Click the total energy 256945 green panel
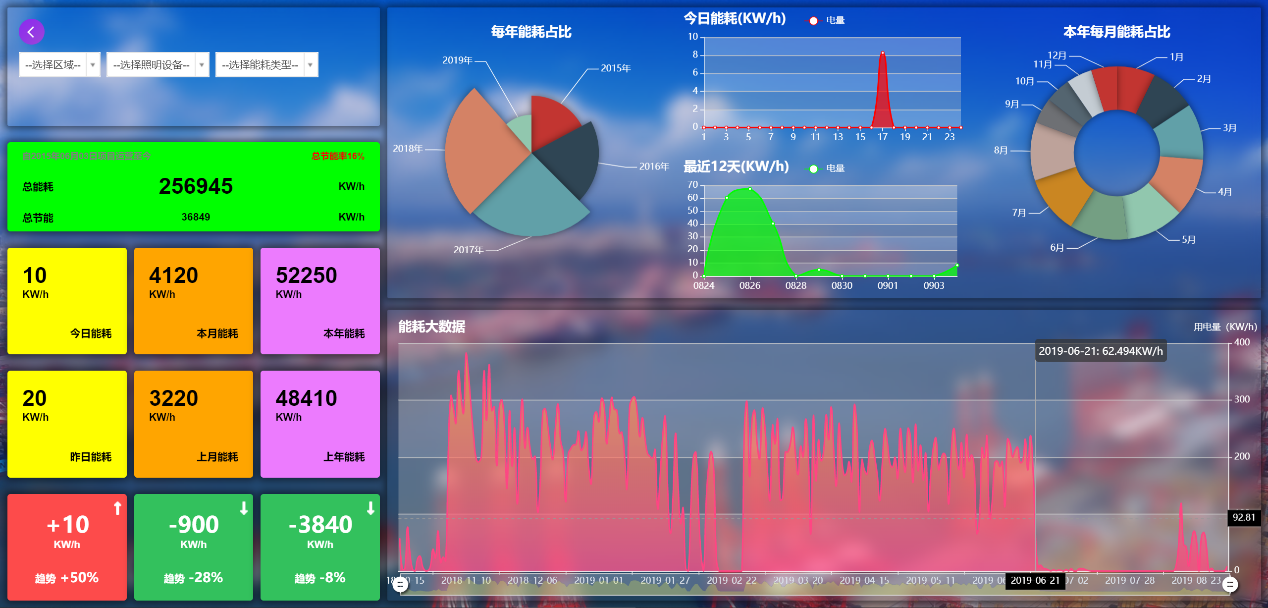The width and height of the screenshot is (1268, 608). [x=193, y=187]
